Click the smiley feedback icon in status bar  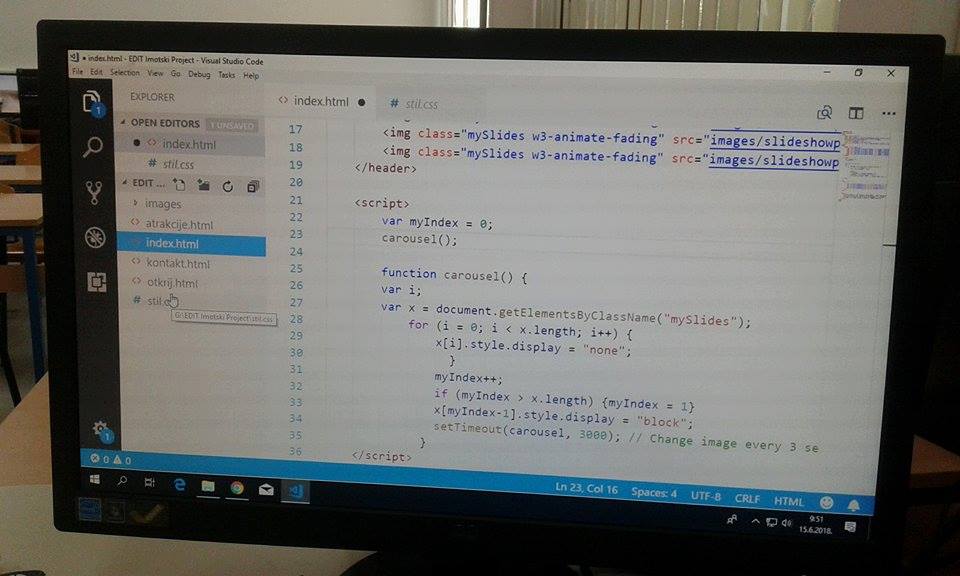tap(827, 503)
